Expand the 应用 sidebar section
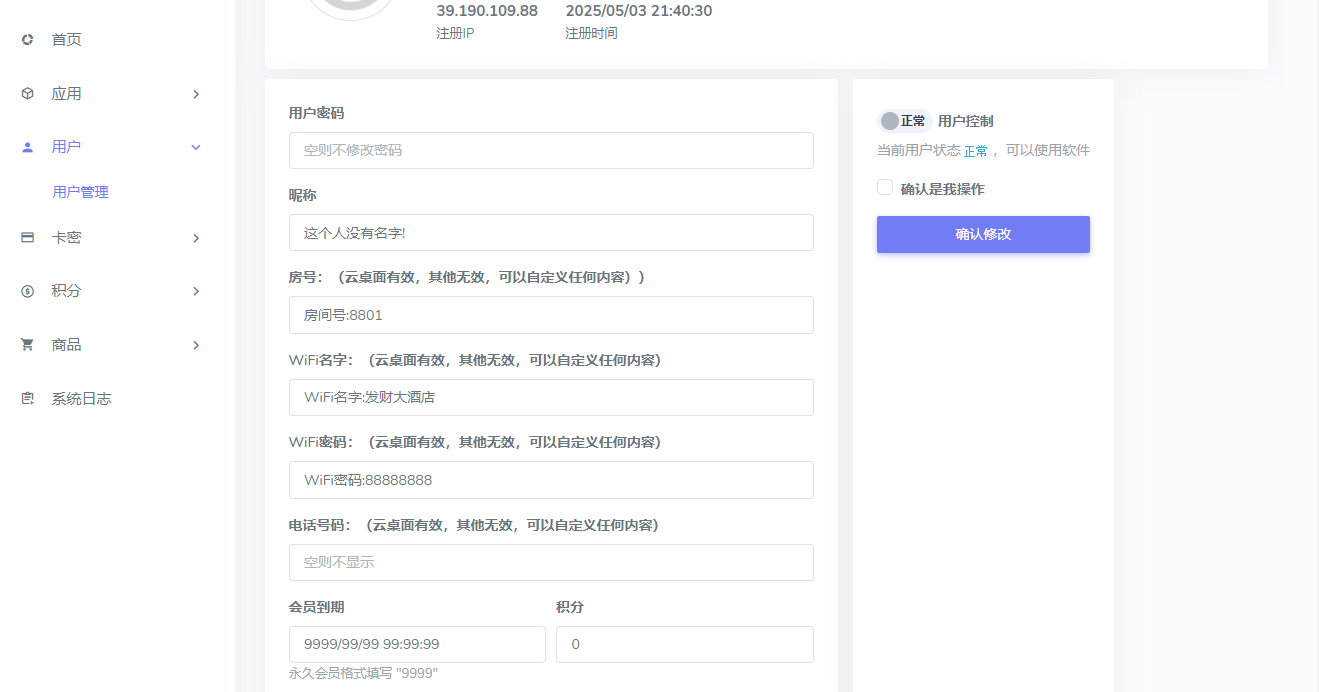This screenshot has height=692, width=1319. point(196,92)
